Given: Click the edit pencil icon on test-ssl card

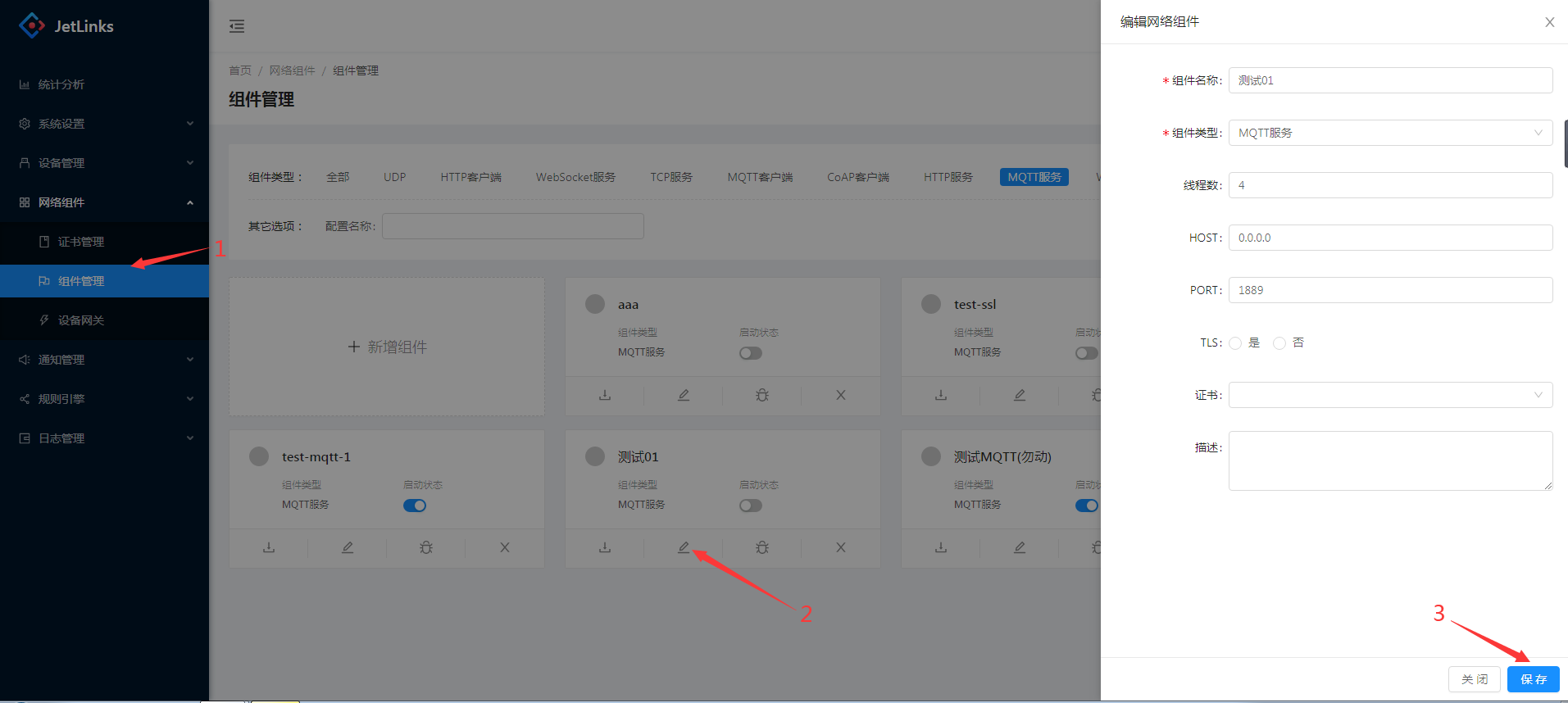Looking at the screenshot, I should 1019,395.
